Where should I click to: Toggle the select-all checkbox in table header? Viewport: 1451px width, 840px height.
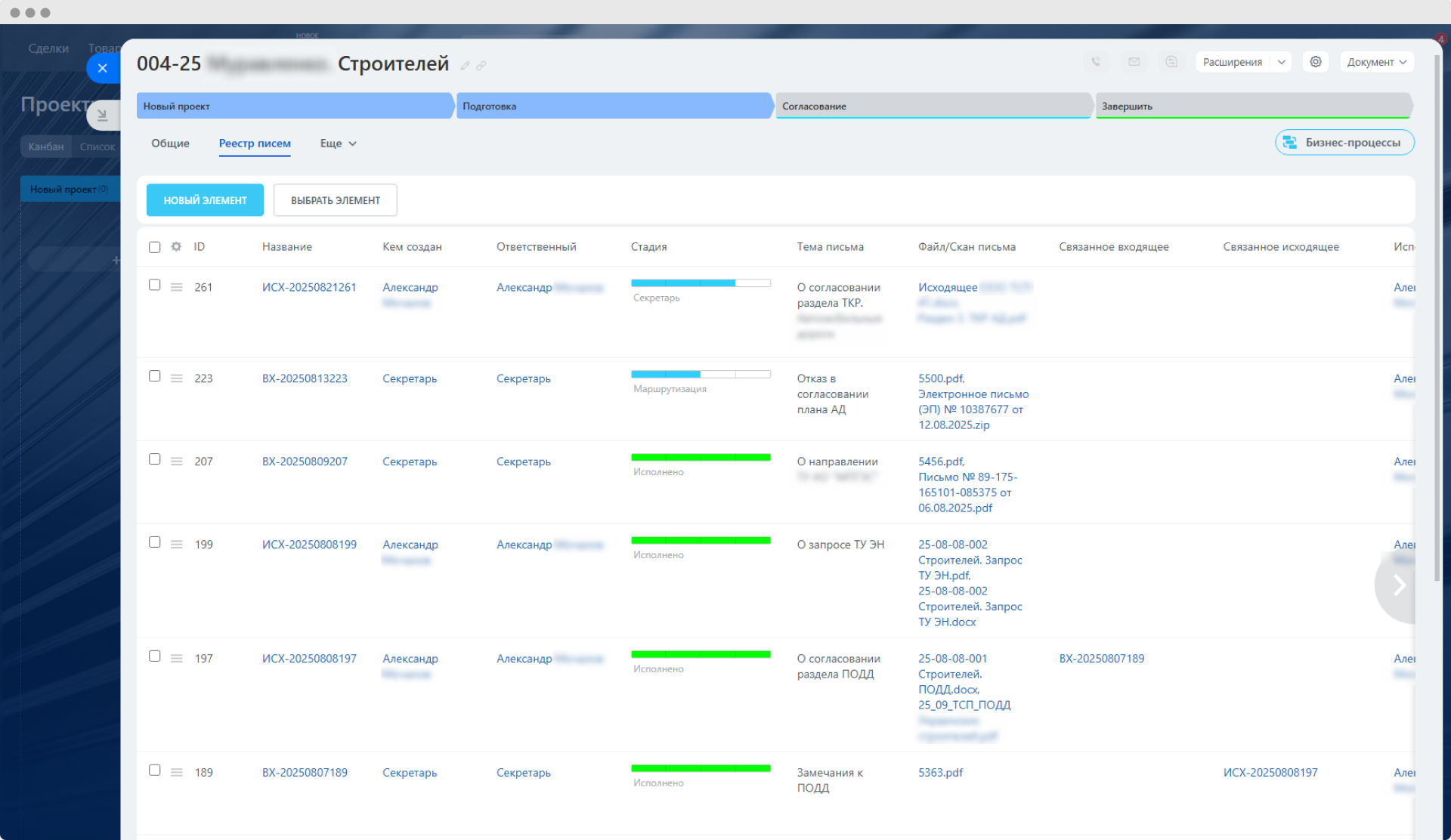[x=155, y=247]
